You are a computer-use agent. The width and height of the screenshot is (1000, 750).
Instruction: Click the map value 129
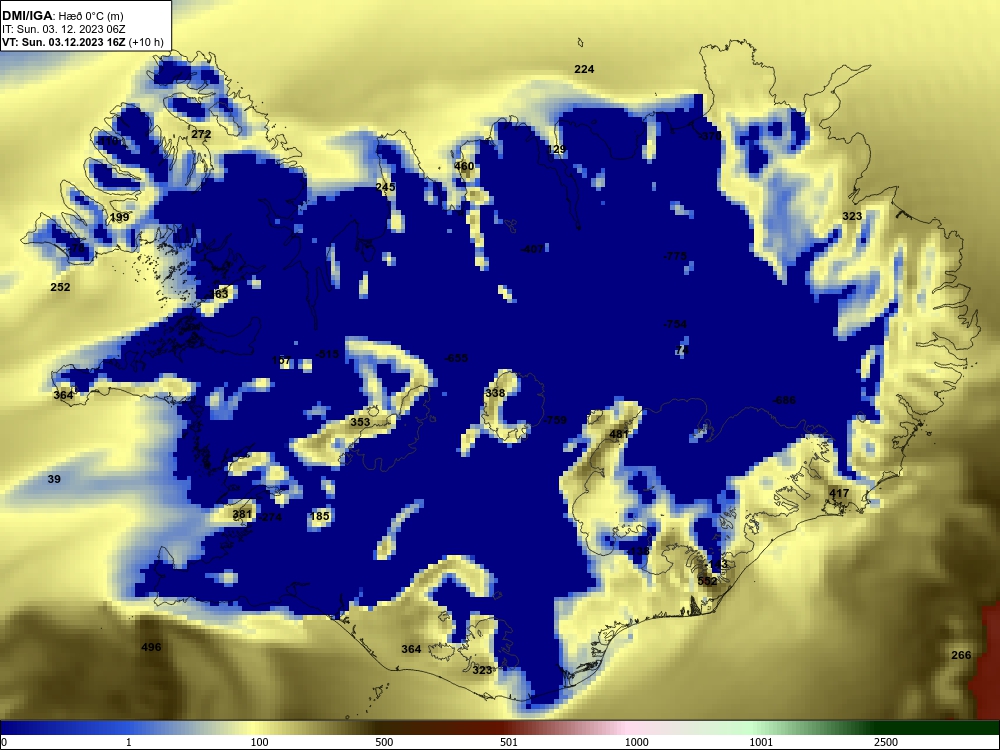(556, 149)
